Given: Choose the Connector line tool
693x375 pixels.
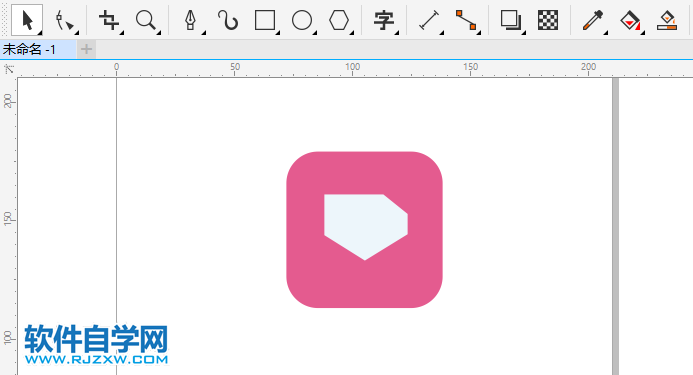Looking at the screenshot, I should [x=466, y=20].
